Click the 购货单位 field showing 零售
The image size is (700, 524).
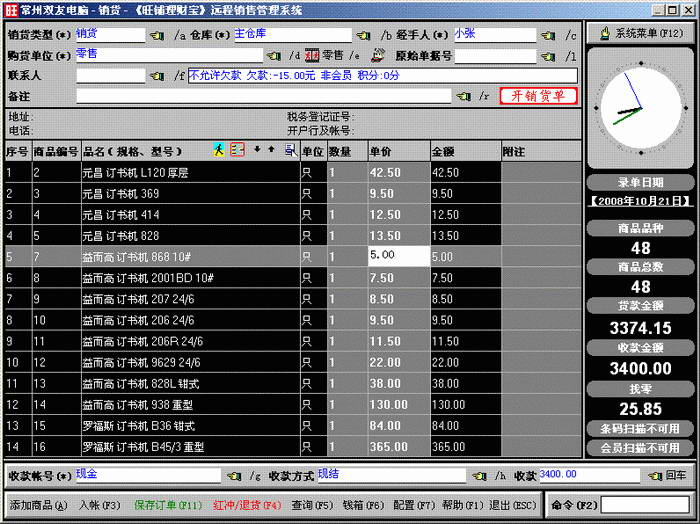pyautogui.click(x=169, y=55)
